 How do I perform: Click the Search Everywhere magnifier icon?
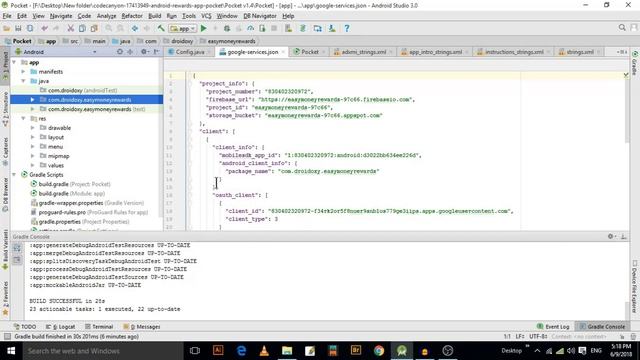[x=622, y=28]
